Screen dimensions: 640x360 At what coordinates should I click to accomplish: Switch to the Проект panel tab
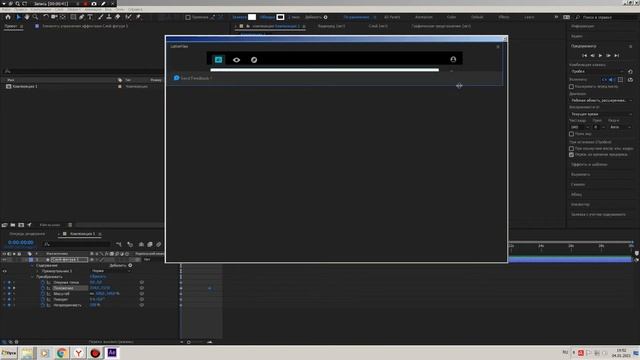(x=11, y=26)
